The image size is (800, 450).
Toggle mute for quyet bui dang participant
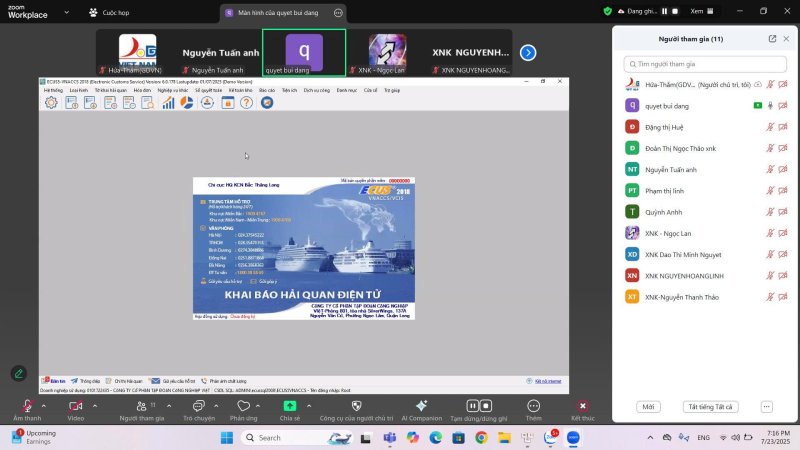point(770,105)
